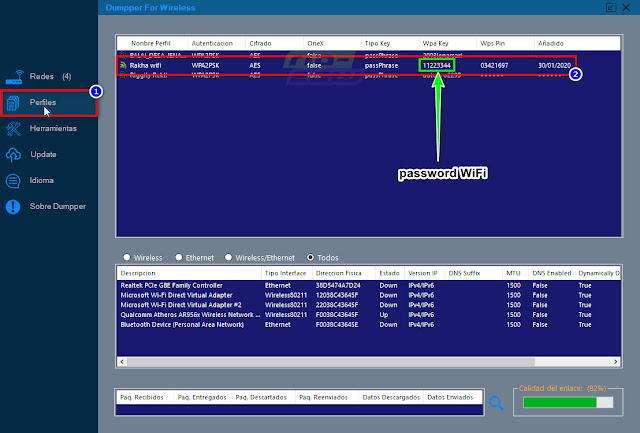
Task: Click the restore window icon in title bar
Action: tap(611, 7)
